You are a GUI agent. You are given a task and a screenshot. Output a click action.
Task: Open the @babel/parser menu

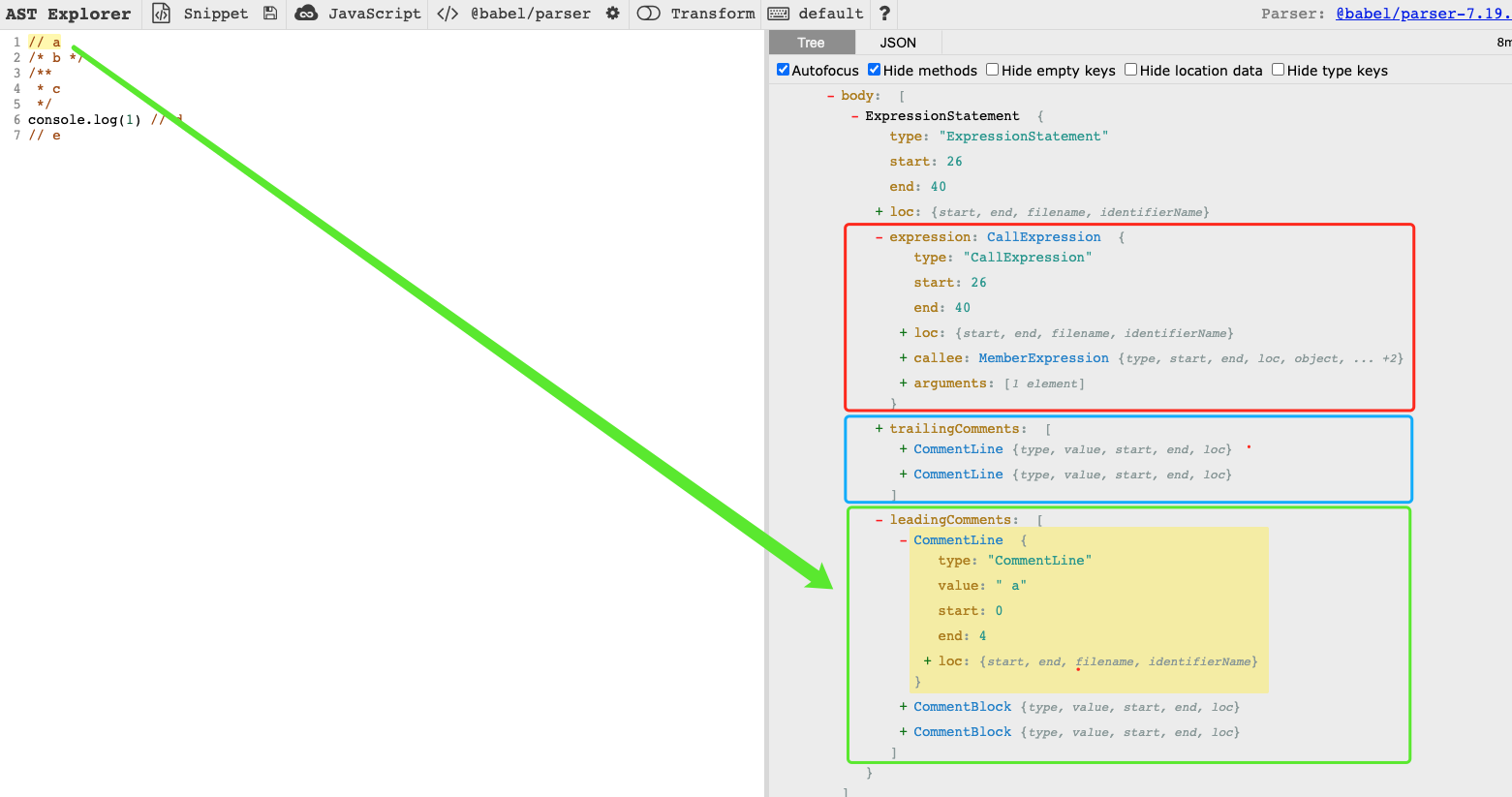(531, 14)
